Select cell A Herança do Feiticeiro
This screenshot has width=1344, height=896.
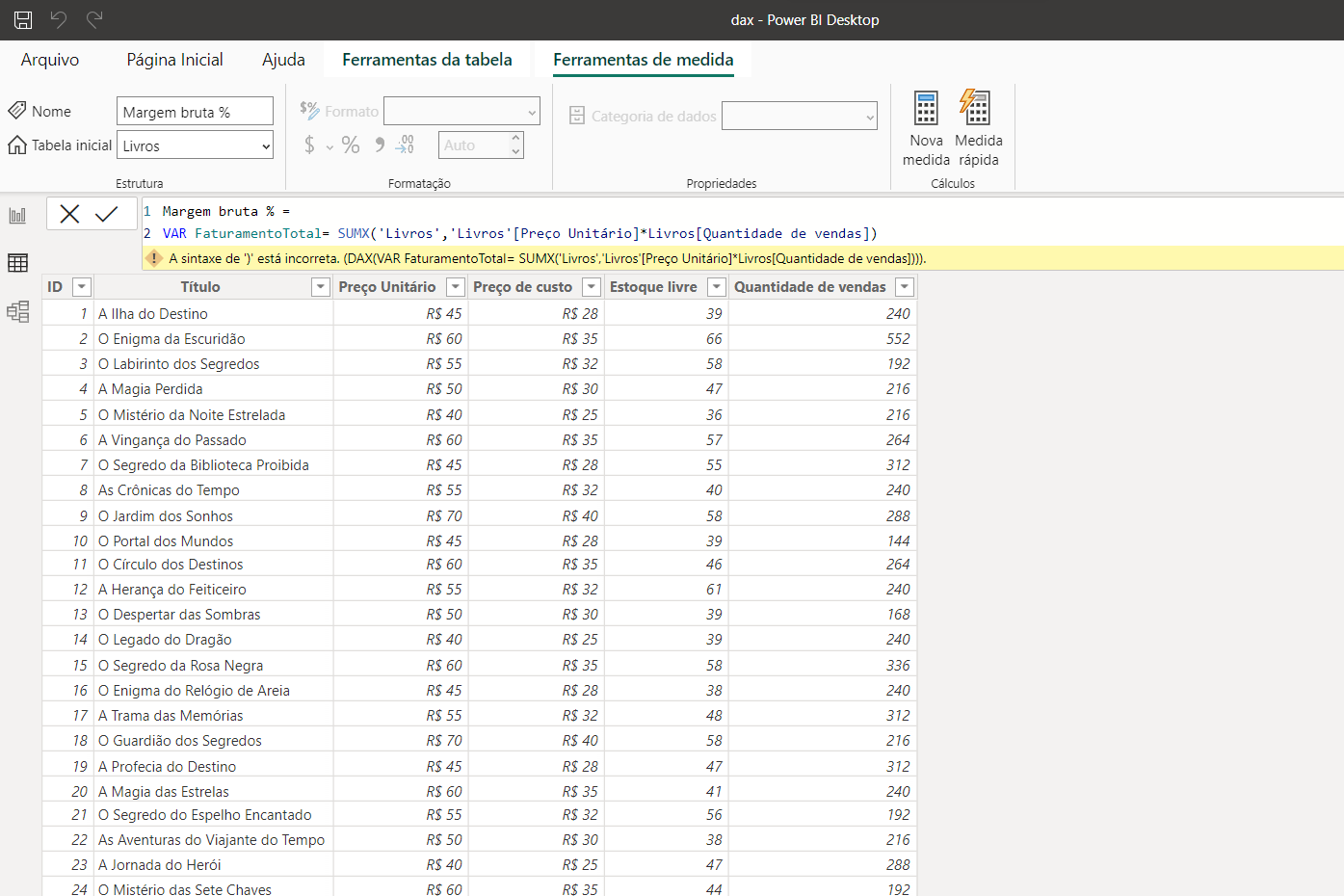coord(213,590)
